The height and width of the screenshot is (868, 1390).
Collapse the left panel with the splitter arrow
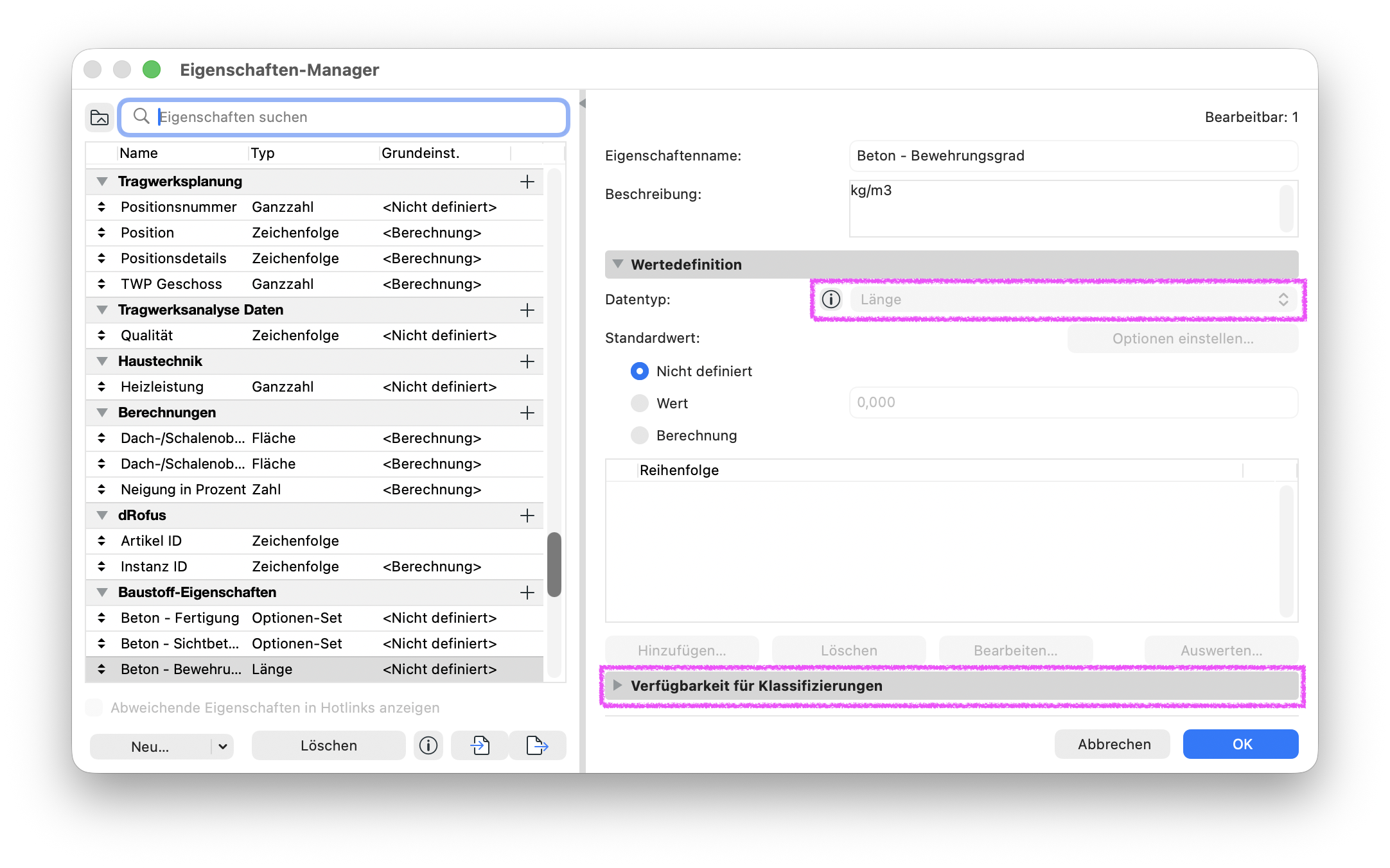coord(583,103)
